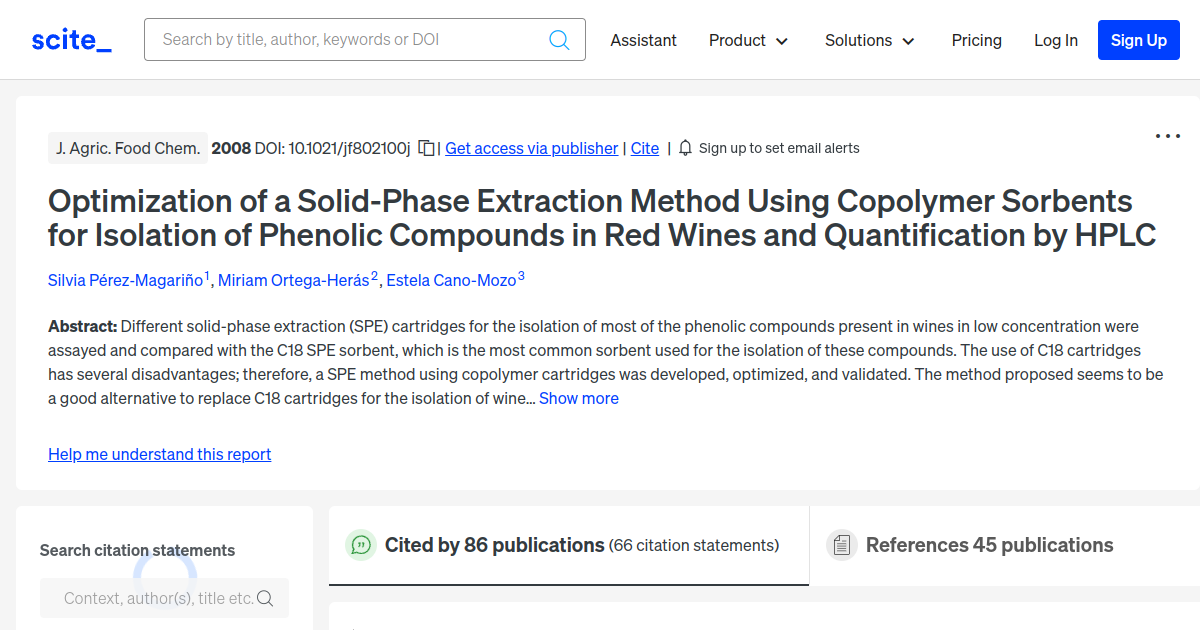Open the Product dropdown
Image resolution: width=1200 pixels, height=630 pixels.
(x=748, y=40)
